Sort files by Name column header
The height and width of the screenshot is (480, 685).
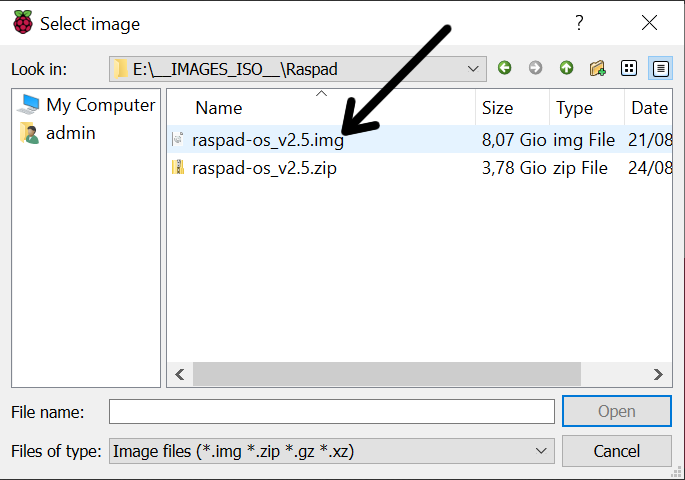(x=321, y=107)
